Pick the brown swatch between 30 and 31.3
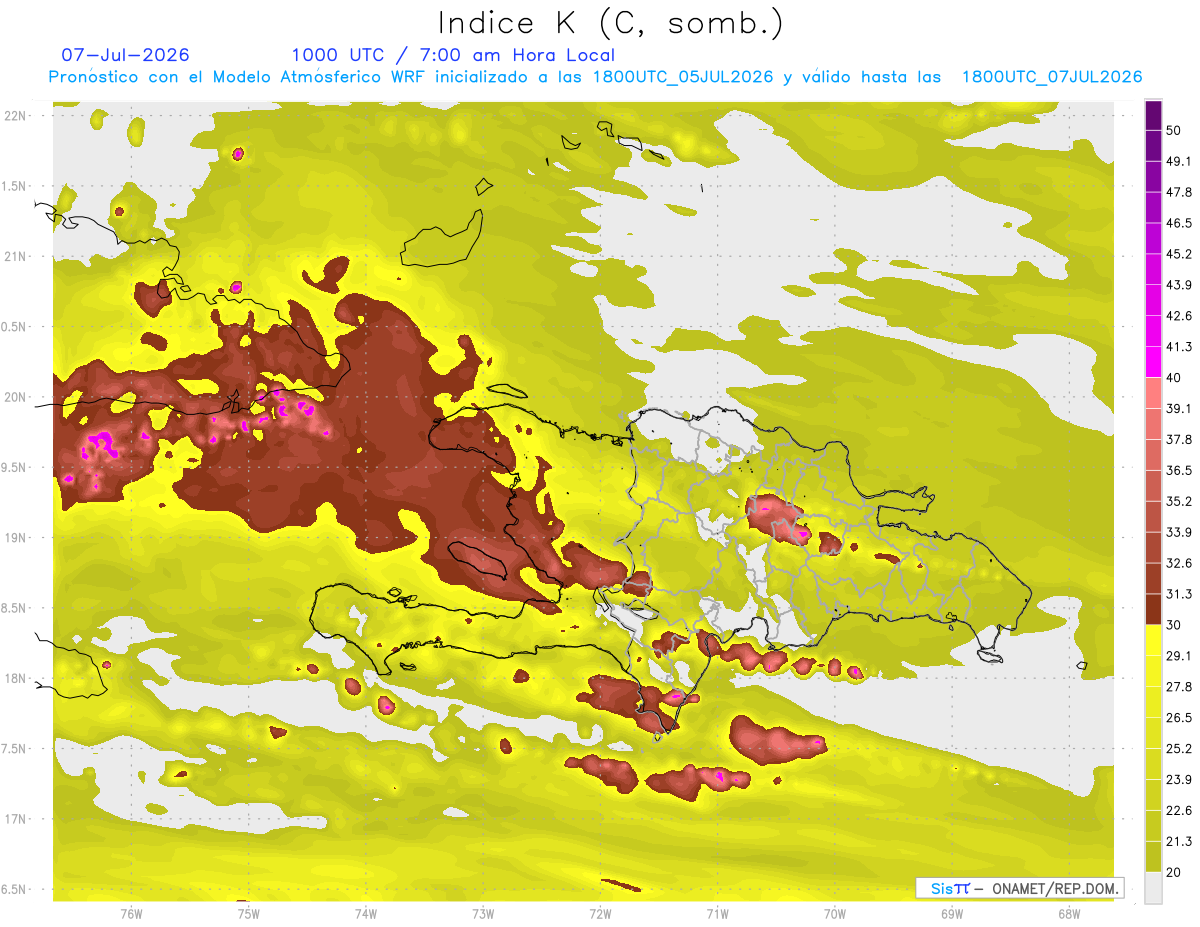This screenshot has height=927, width=1200. click(x=1154, y=609)
